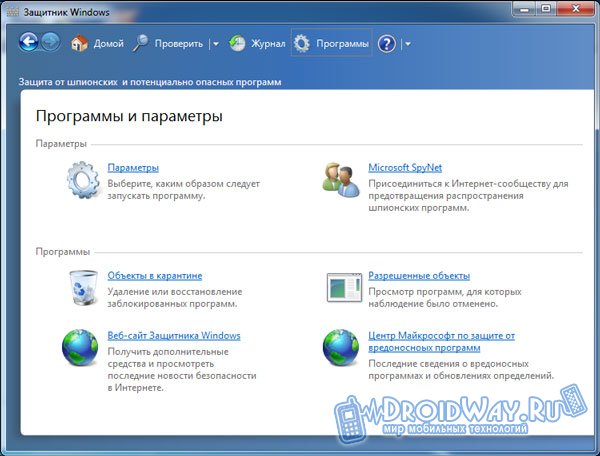Viewport: 600px width, 456px height.
Task: Click the recycle bin quarantine icon
Action: tap(83, 288)
